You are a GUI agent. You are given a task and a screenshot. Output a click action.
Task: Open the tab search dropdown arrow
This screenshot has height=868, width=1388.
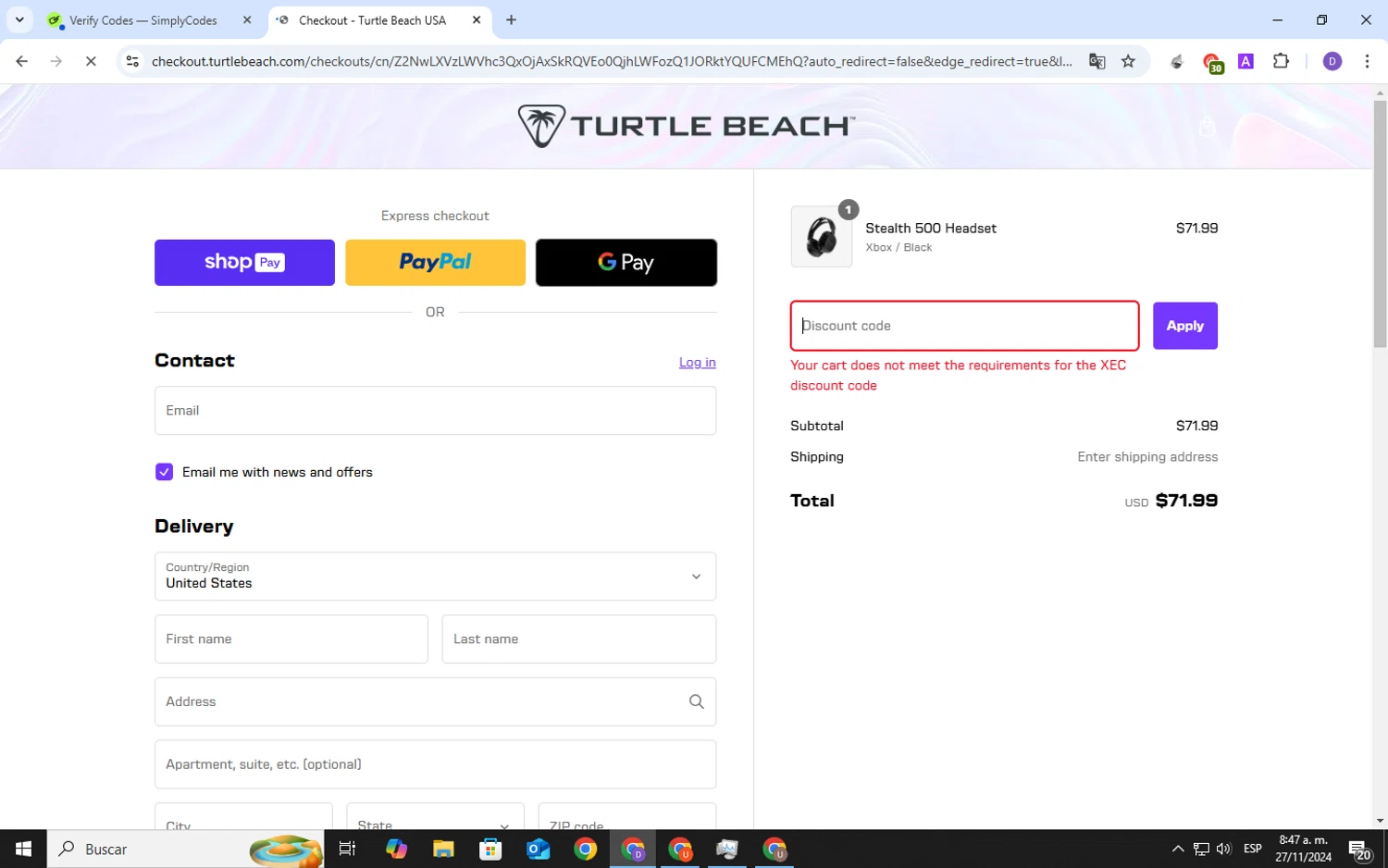[x=19, y=19]
